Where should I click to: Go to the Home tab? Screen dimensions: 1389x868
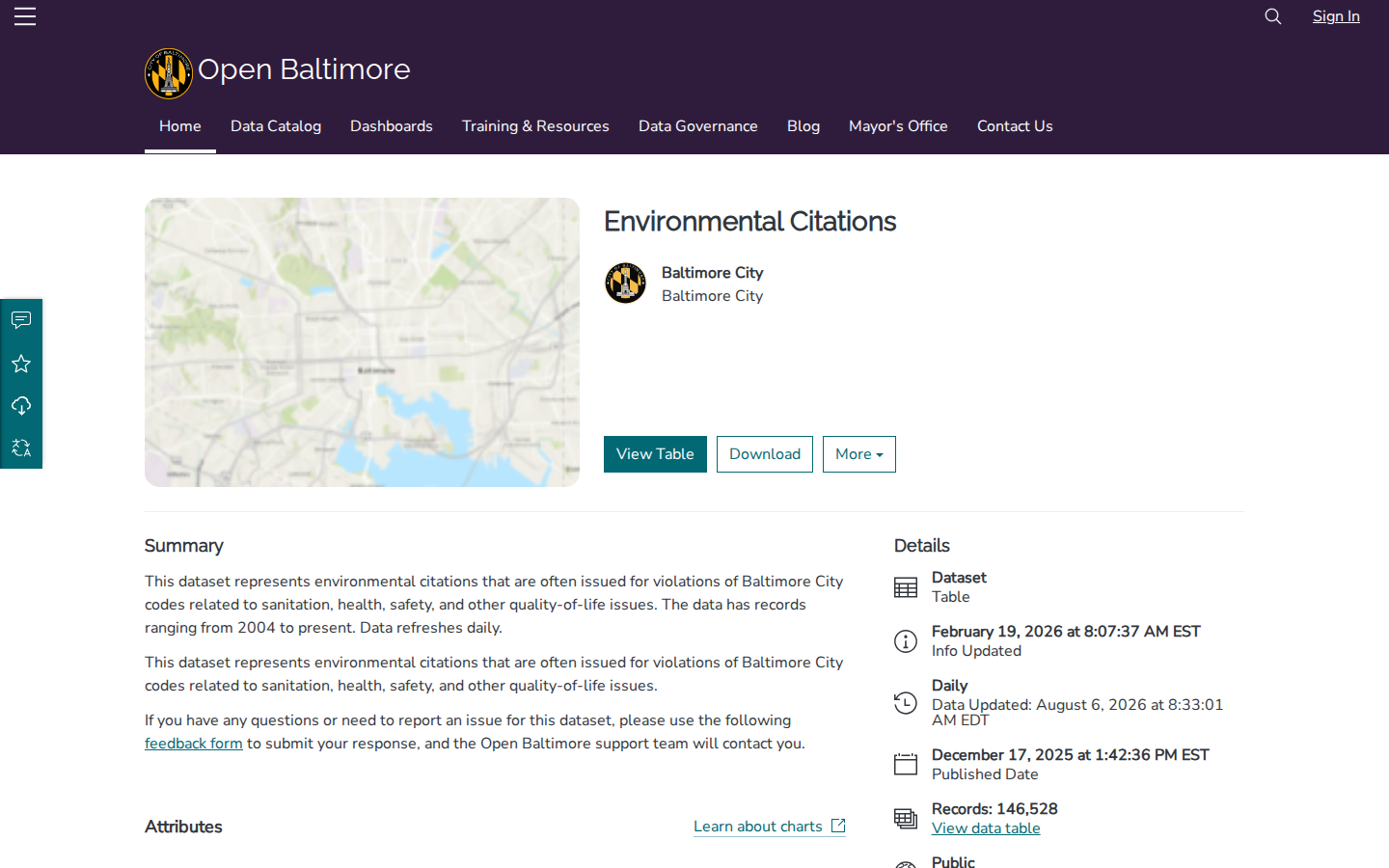180,126
